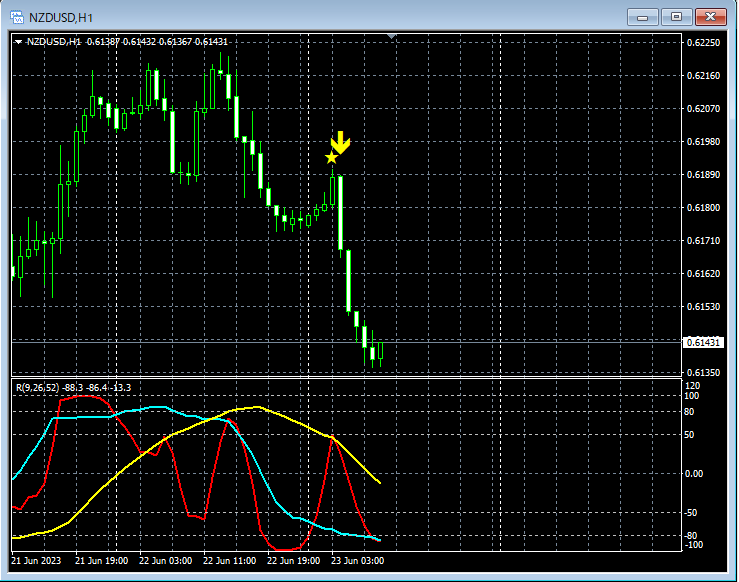
Task: Close the NZDUSD,H1 chart window
Action: [x=712, y=16]
